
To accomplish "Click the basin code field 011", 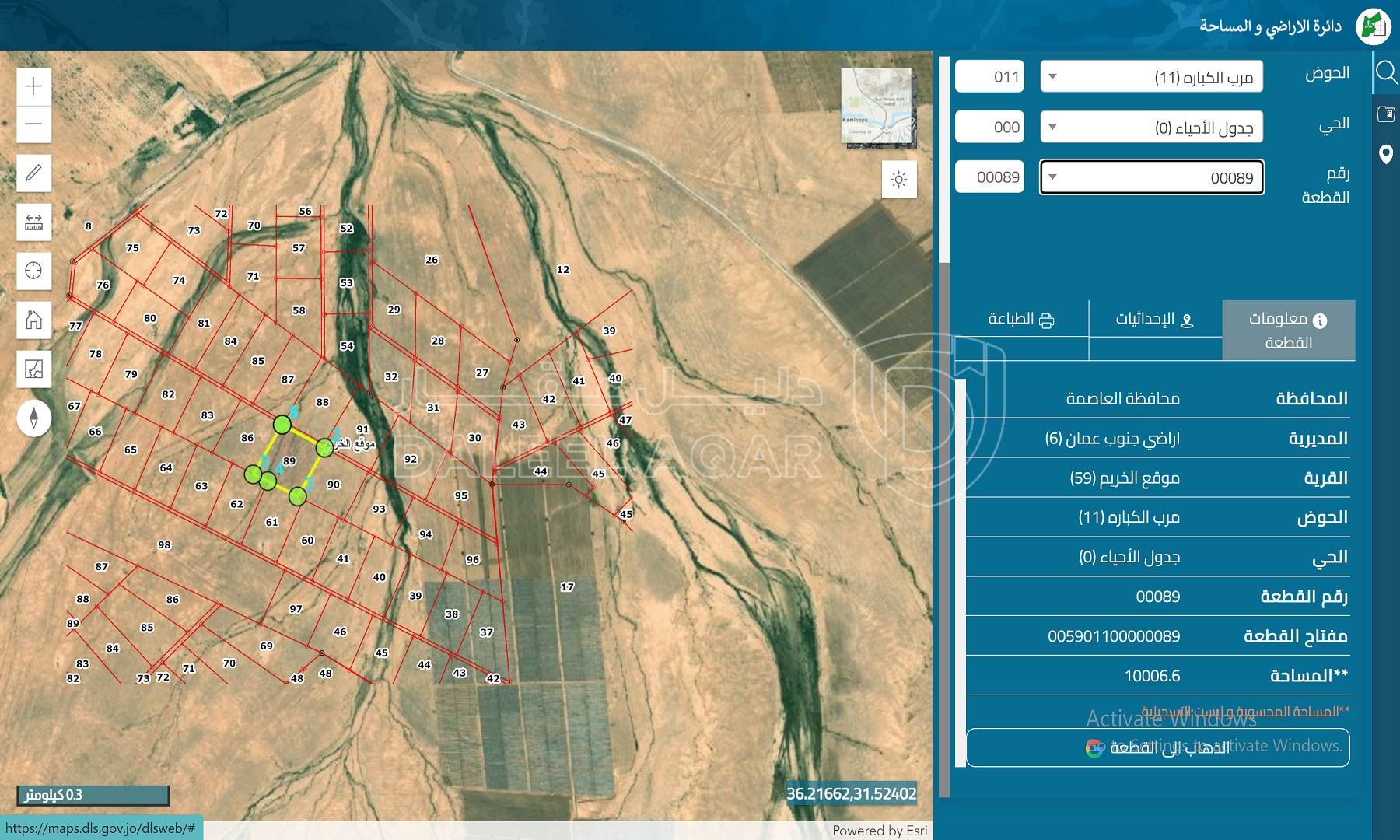I will [989, 77].
